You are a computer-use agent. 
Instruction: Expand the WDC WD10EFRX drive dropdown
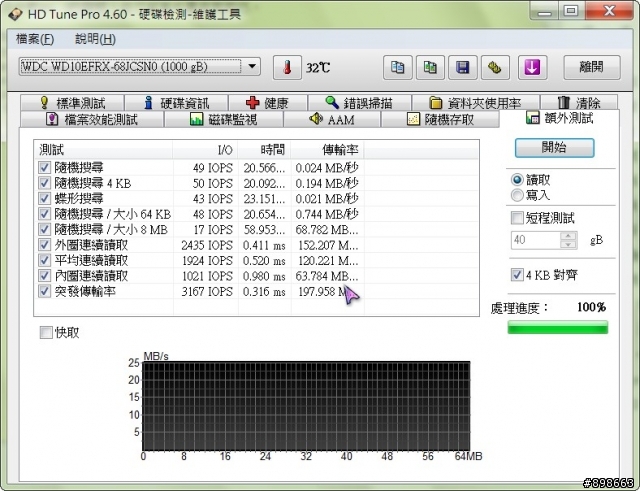(x=252, y=66)
